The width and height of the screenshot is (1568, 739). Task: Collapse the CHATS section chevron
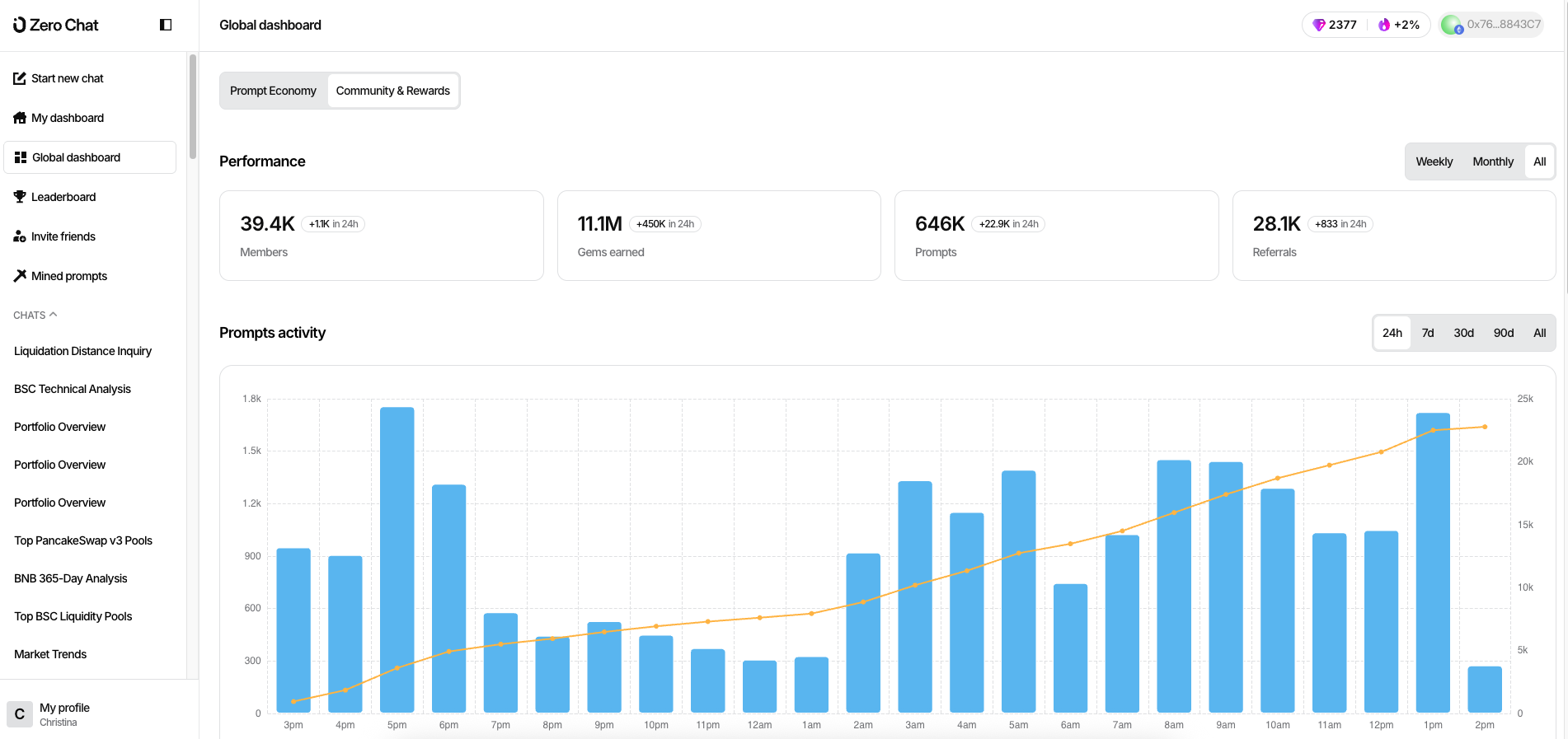54,315
